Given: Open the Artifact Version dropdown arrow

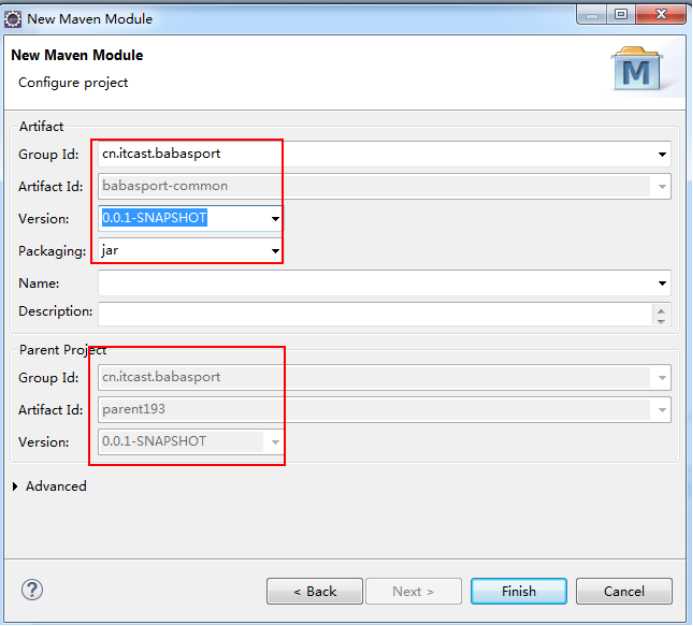Looking at the screenshot, I should tap(275, 219).
